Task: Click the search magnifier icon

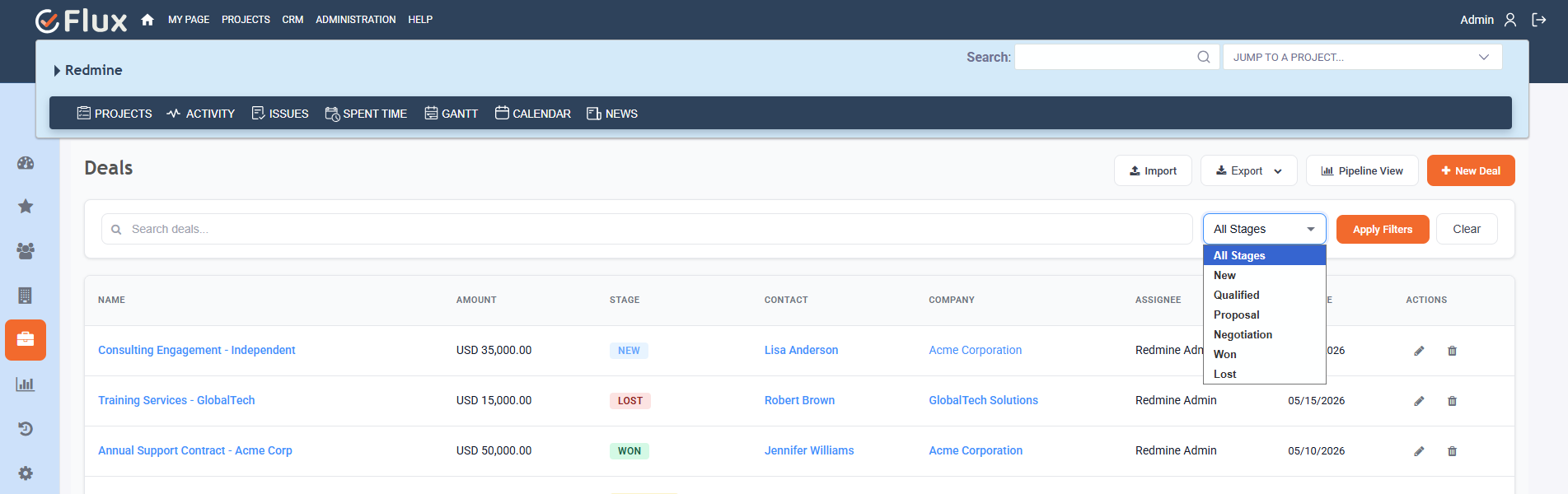Action: (x=1204, y=57)
